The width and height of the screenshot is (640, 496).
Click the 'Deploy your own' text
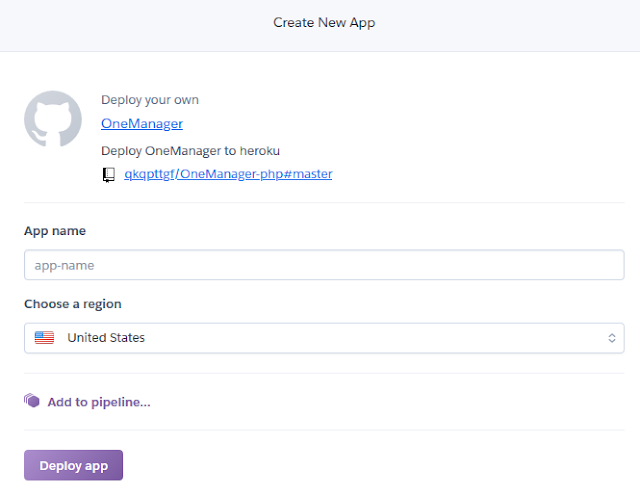pyautogui.click(x=150, y=100)
